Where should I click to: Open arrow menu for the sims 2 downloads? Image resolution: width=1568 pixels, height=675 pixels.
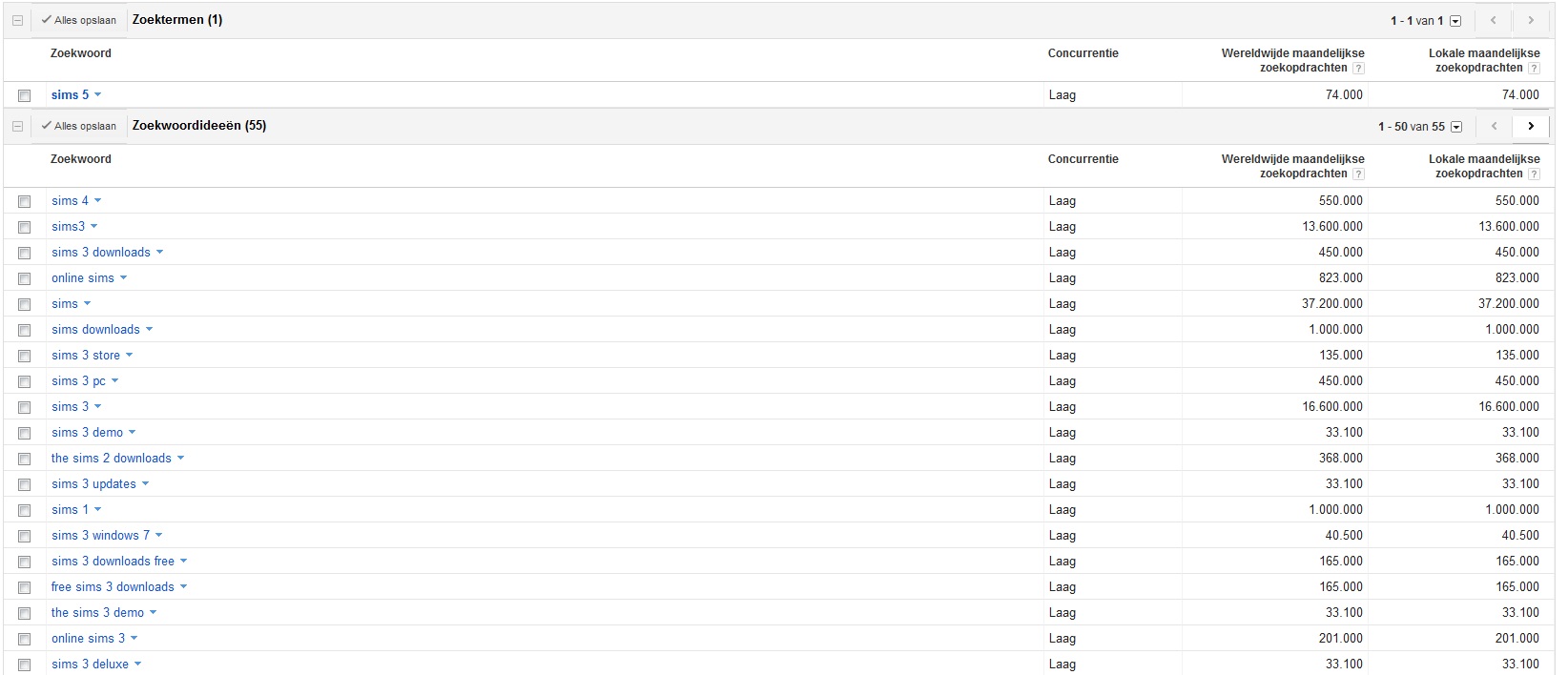pyautogui.click(x=180, y=459)
